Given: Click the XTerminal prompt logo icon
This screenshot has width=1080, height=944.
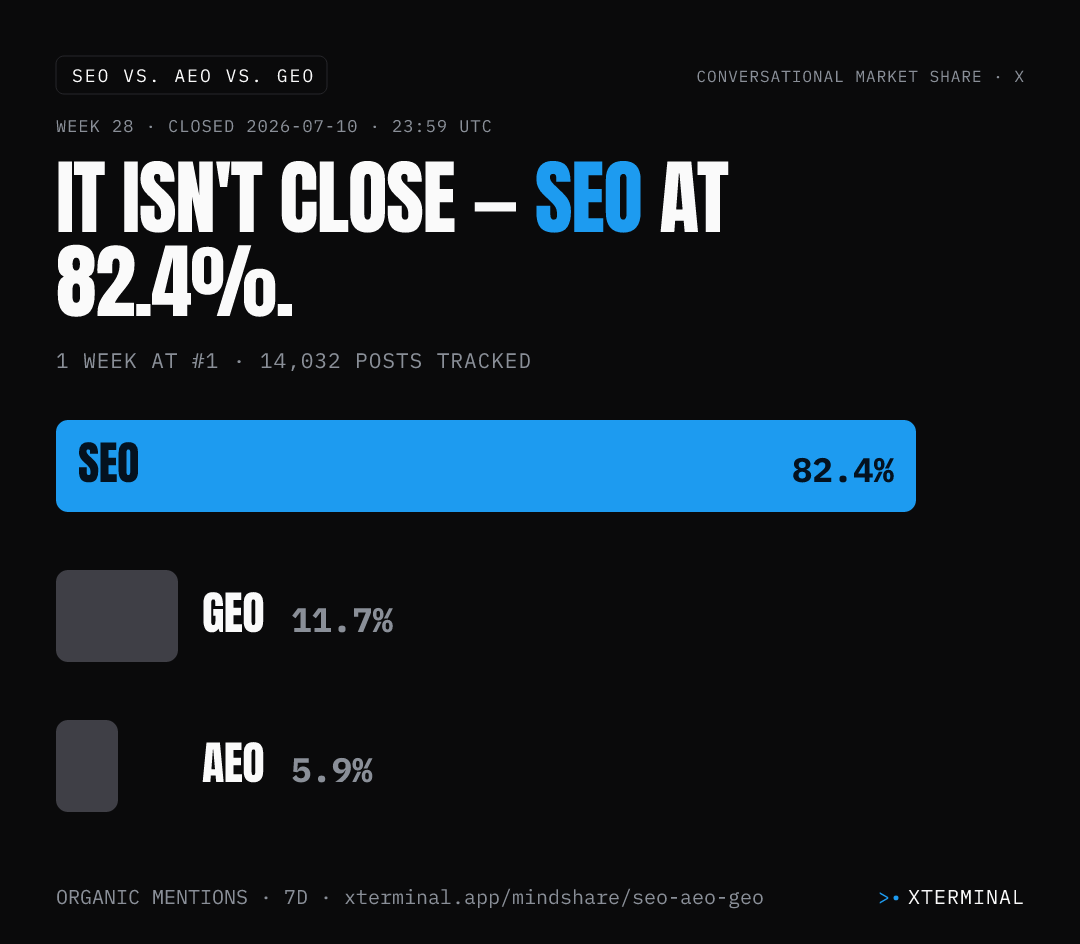Looking at the screenshot, I should point(889,898).
